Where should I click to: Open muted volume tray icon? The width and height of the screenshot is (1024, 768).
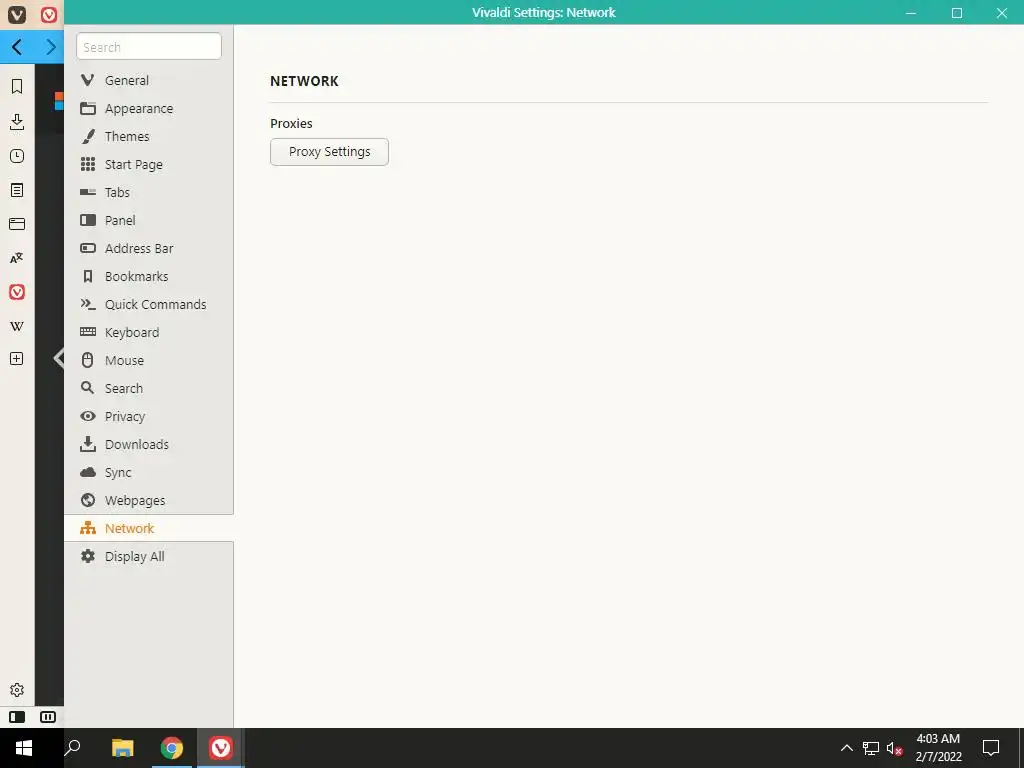[895, 748]
